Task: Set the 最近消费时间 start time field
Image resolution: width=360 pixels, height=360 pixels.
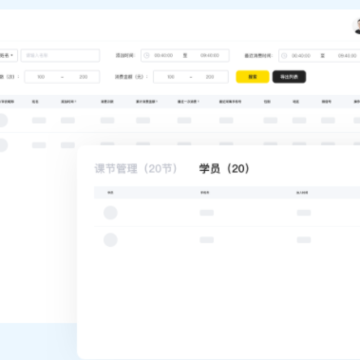Action: [x=301, y=56]
